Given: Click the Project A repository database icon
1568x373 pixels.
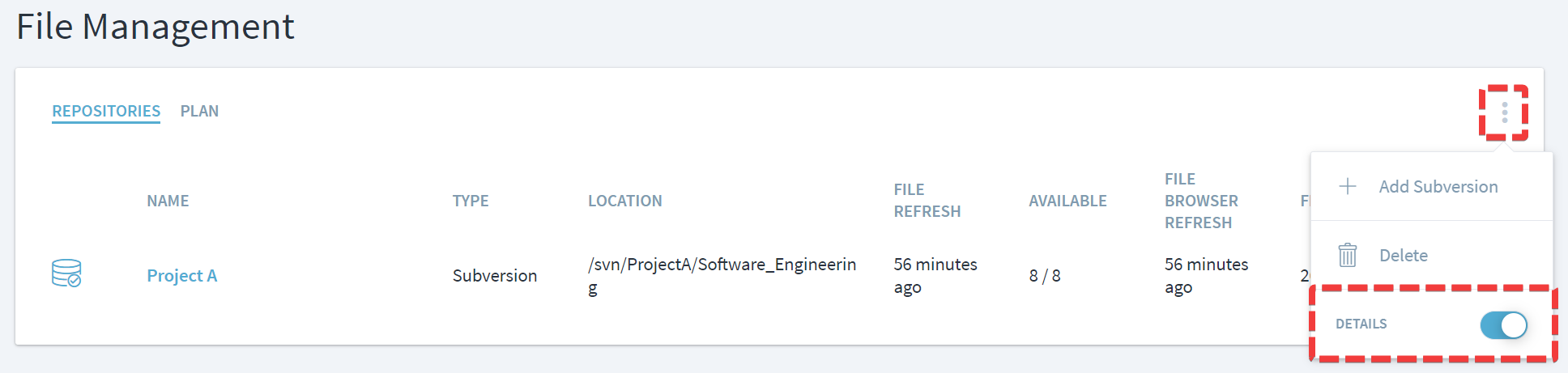Looking at the screenshot, I should pos(66,273).
